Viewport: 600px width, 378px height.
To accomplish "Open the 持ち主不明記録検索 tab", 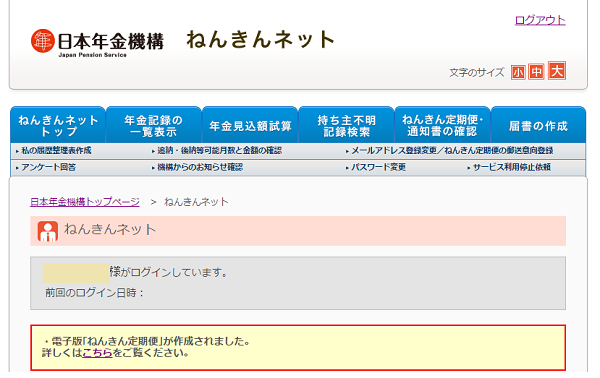I will [346, 125].
